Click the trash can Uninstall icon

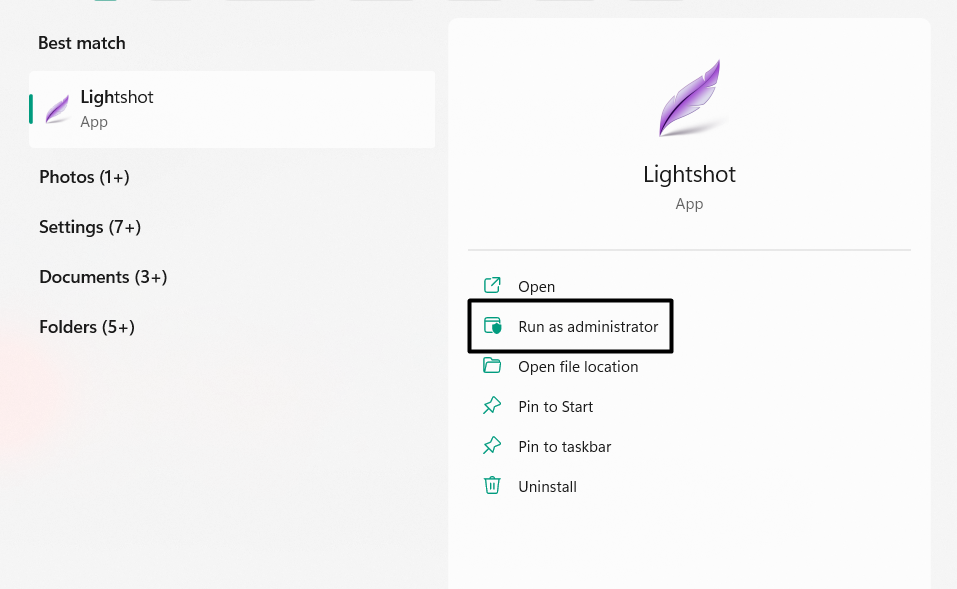[492, 486]
